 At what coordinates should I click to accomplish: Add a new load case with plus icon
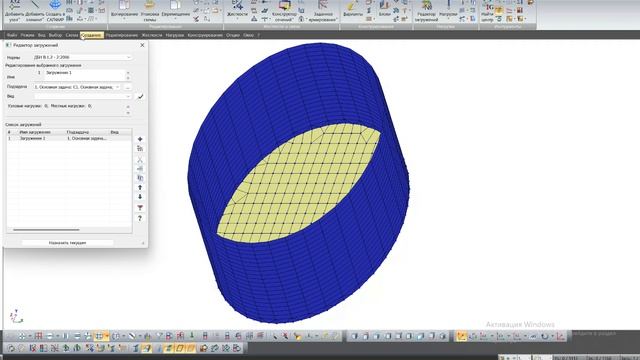(x=140, y=139)
